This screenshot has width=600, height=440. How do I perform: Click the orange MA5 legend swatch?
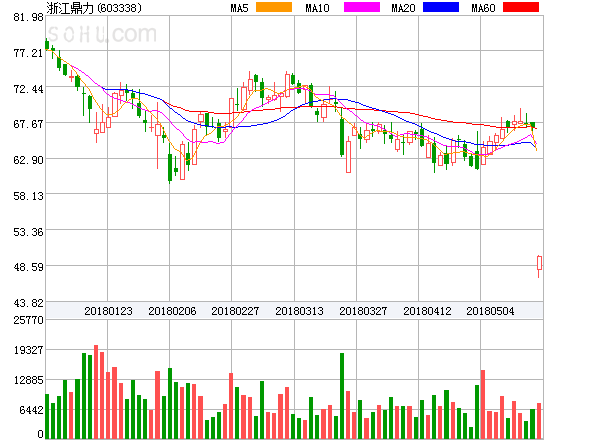(x=274, y=7)
